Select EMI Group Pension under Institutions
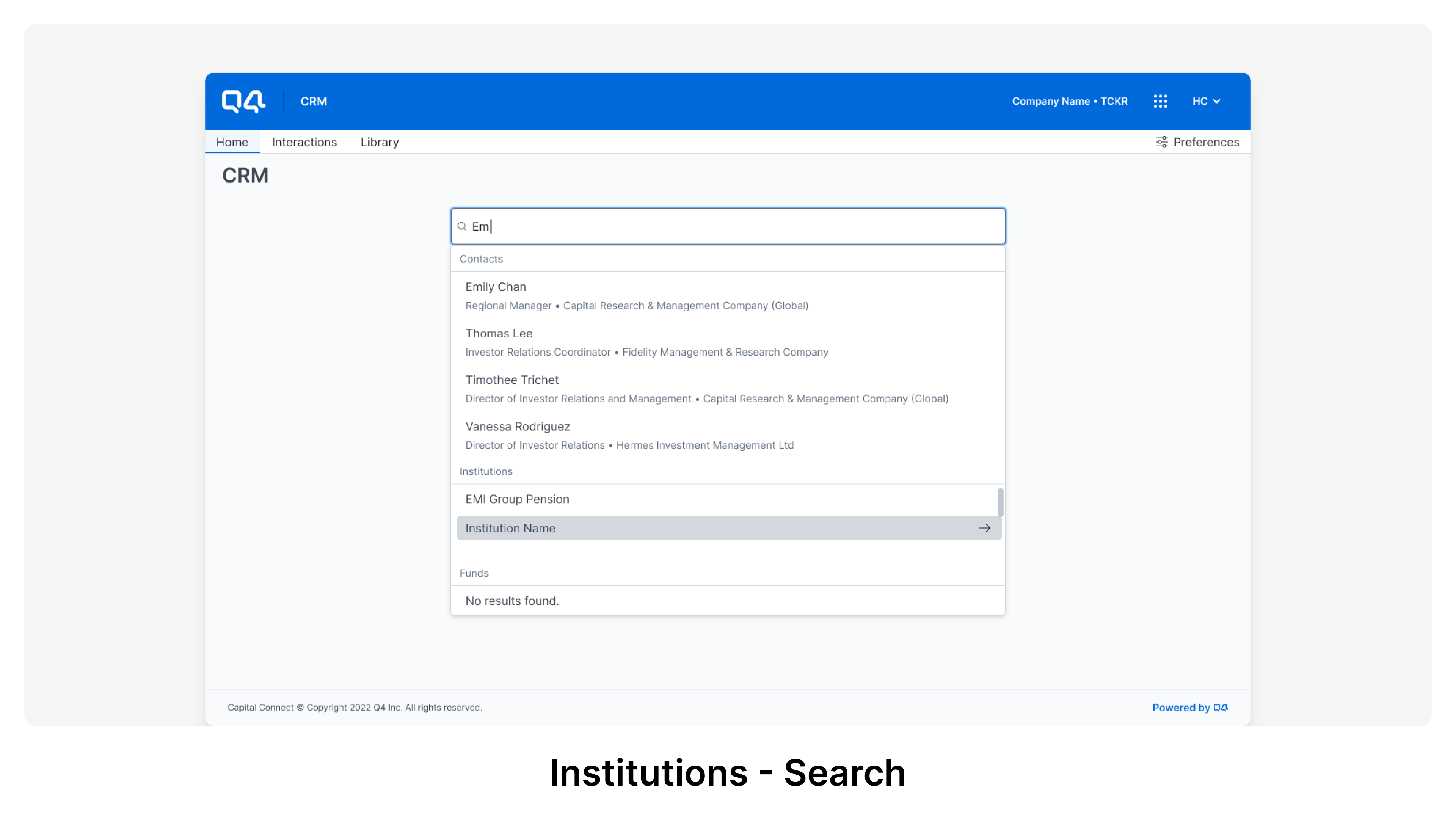Viewport: 1456px width, 819px height. coord(516,499)
